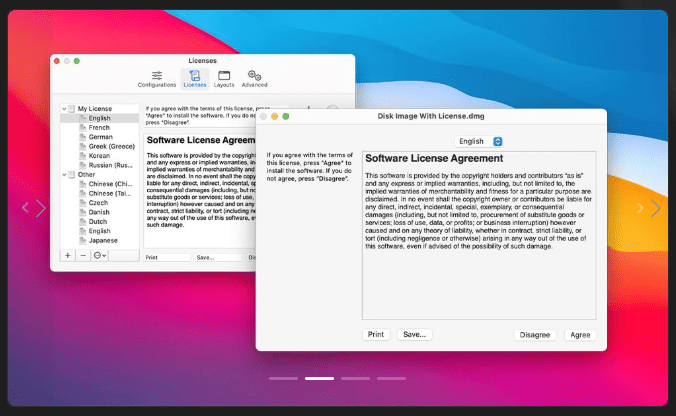676x416 pixels.
Task: Open the Advanced gears pane in toolbar
Action: coord(254,79)
